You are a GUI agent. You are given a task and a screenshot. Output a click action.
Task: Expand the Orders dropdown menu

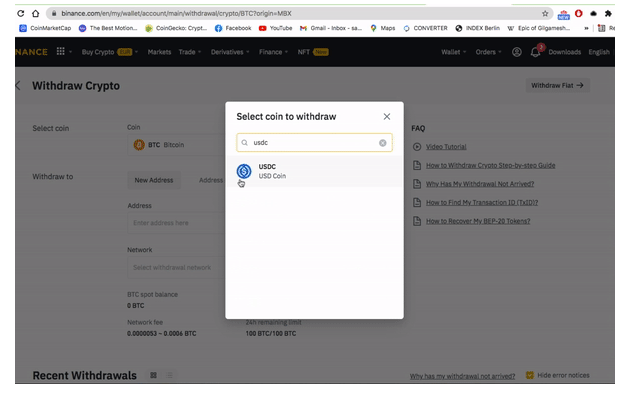click(x=488, y=52)
